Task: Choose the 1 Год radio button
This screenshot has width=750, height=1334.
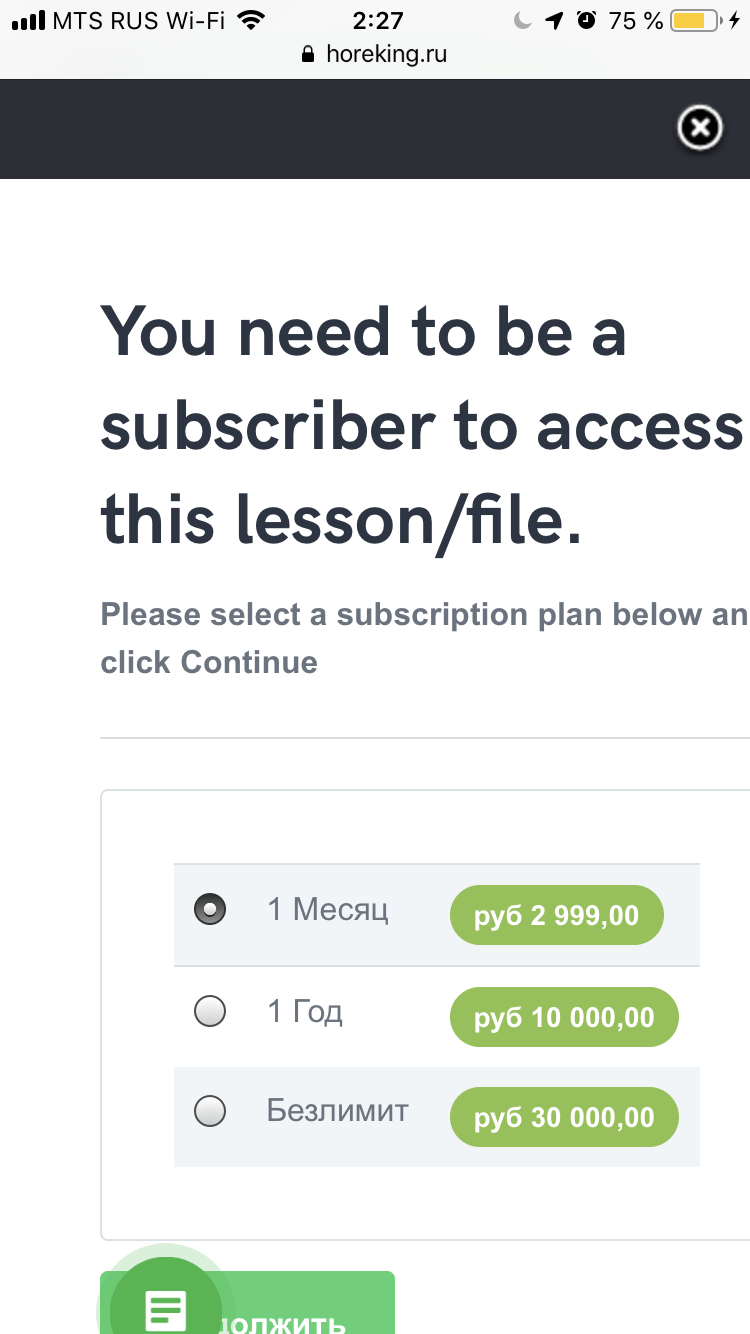Action: tap(210, 1012)
